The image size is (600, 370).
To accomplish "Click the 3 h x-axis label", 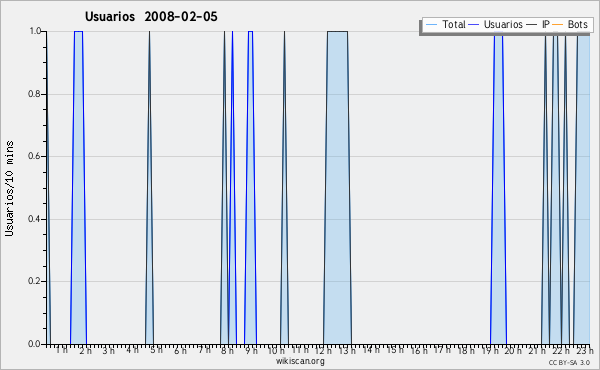I will 108,350.
